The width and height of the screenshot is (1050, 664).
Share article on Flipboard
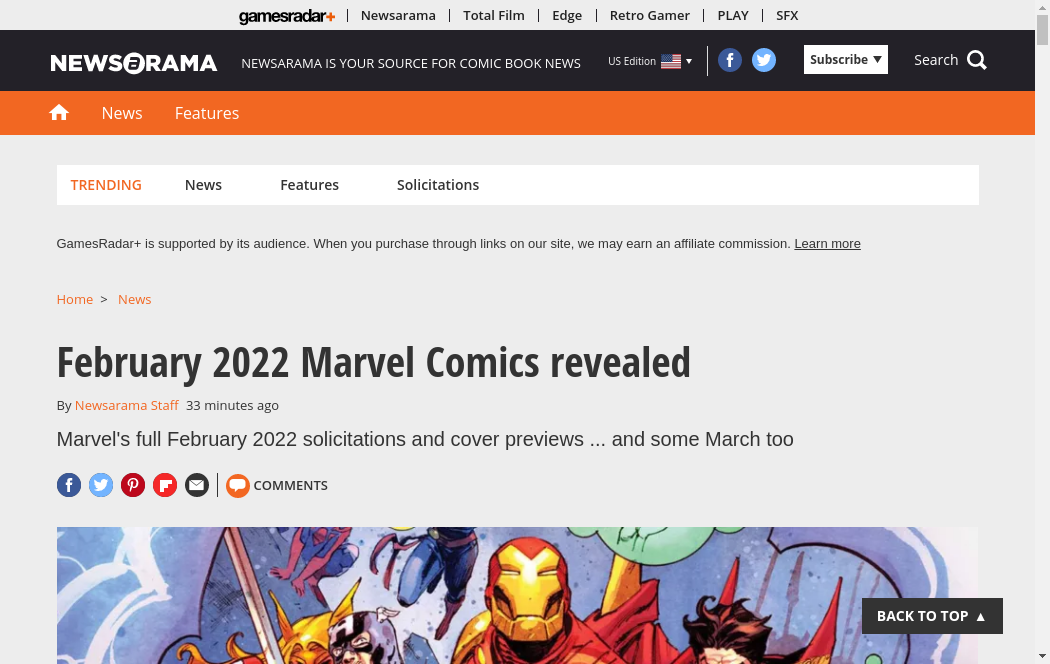165,485
